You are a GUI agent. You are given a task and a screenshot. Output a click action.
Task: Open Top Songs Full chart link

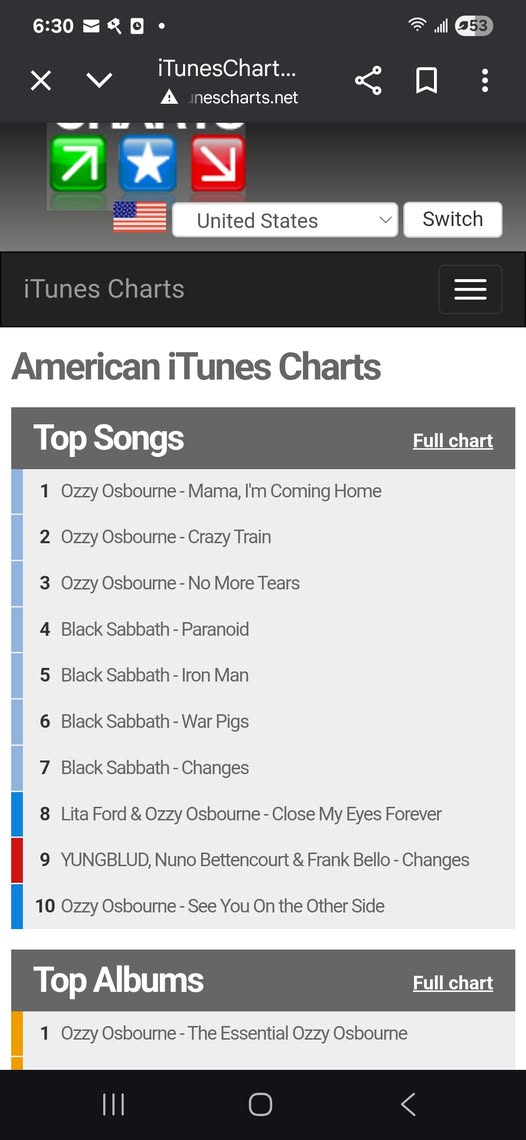point(453,441)
